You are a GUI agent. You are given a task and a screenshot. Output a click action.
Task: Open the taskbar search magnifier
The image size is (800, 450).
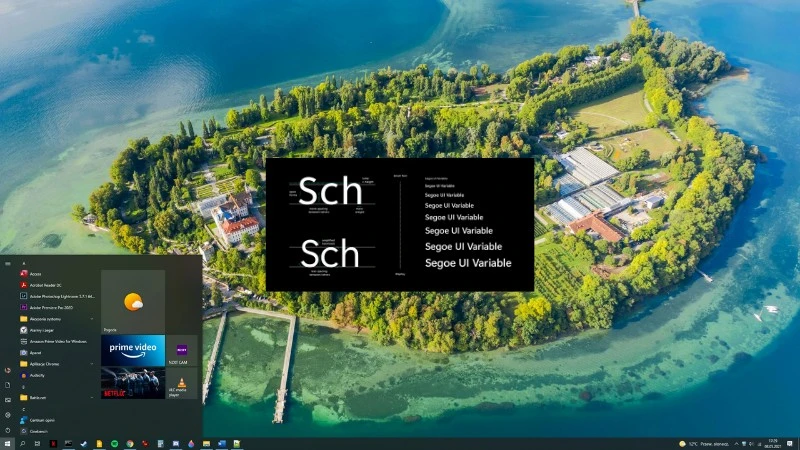tap(22, 444)
